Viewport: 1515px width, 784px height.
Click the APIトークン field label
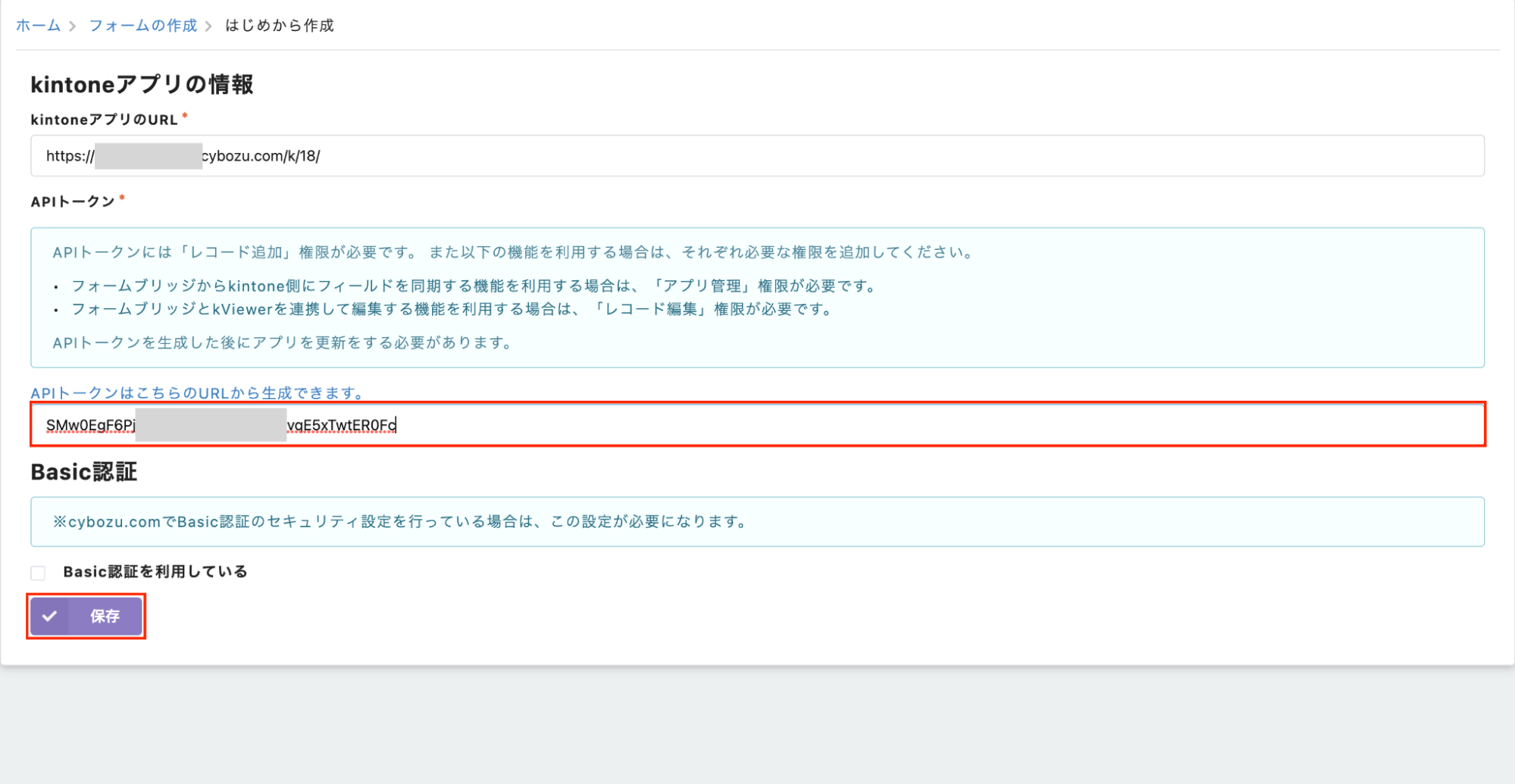click(x=73, y=201)
